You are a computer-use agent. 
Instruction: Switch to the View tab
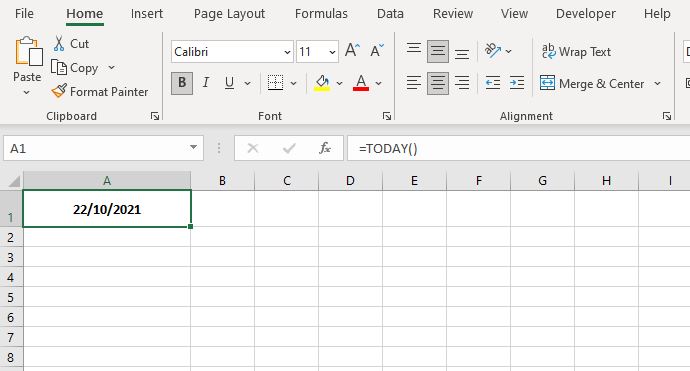pos(514,14)
